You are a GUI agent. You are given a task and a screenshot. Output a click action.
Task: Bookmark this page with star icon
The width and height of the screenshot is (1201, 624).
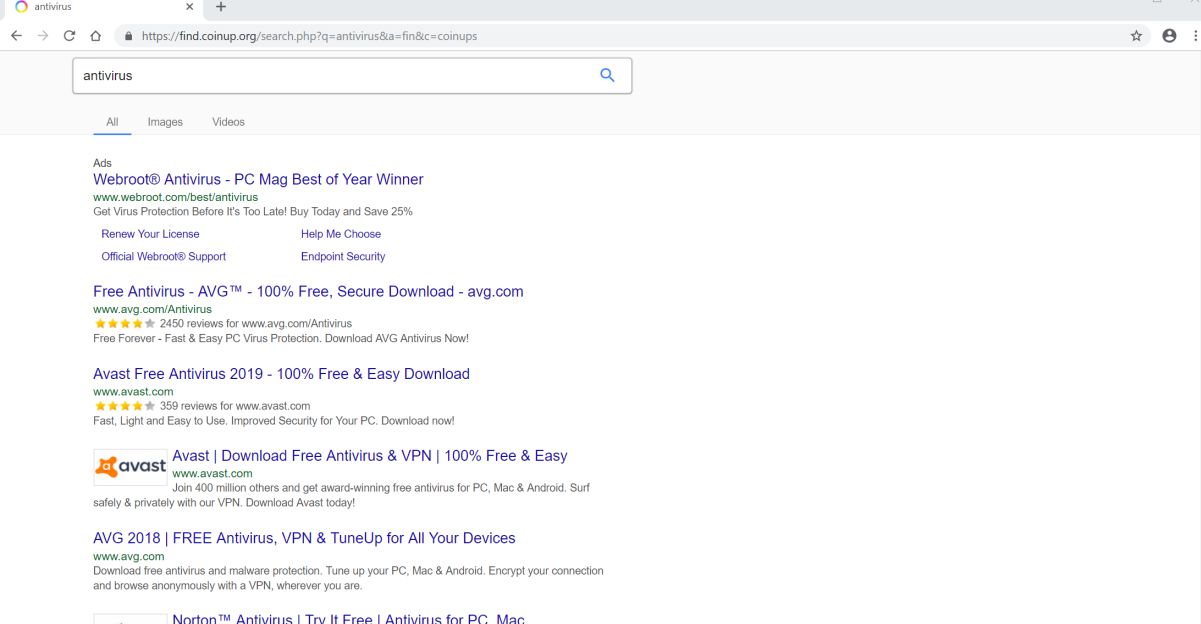pos(1136,36)
